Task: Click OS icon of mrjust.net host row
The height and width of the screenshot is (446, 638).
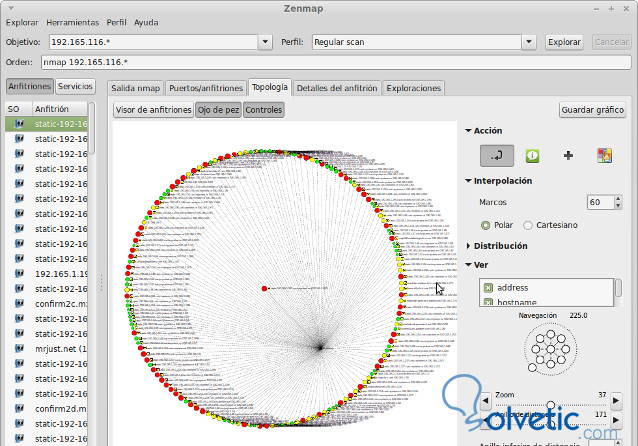Action: click(x=19, y=348)
